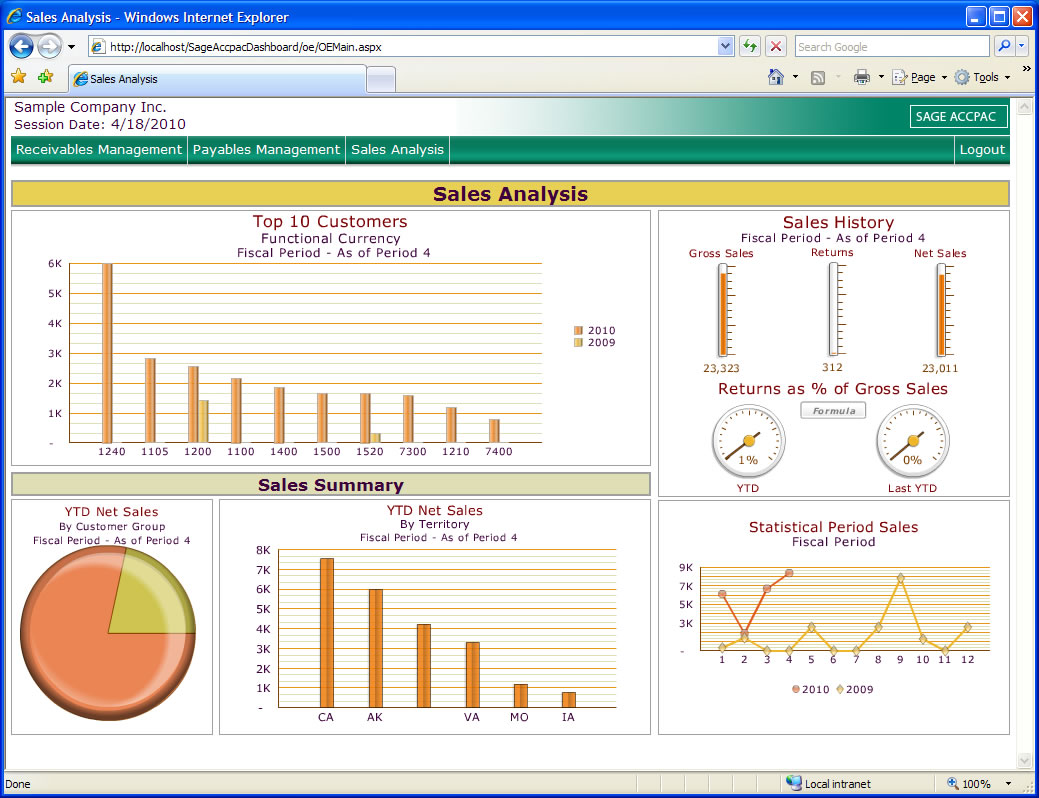The image size is (1039, 798).
Task: Click the browser Back arrow button
Action: pos(22,47)
